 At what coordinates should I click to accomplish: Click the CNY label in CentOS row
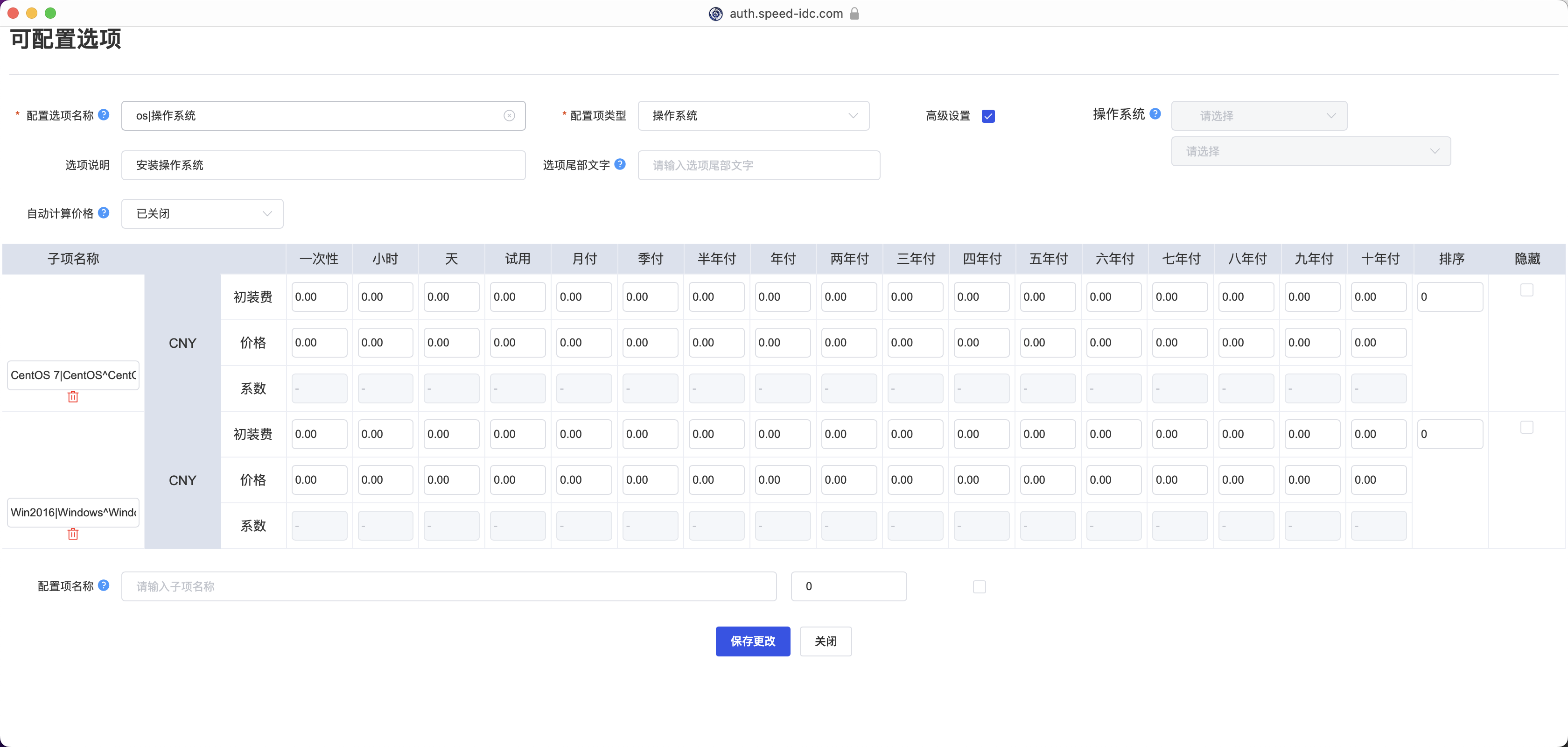coord(182,343)
